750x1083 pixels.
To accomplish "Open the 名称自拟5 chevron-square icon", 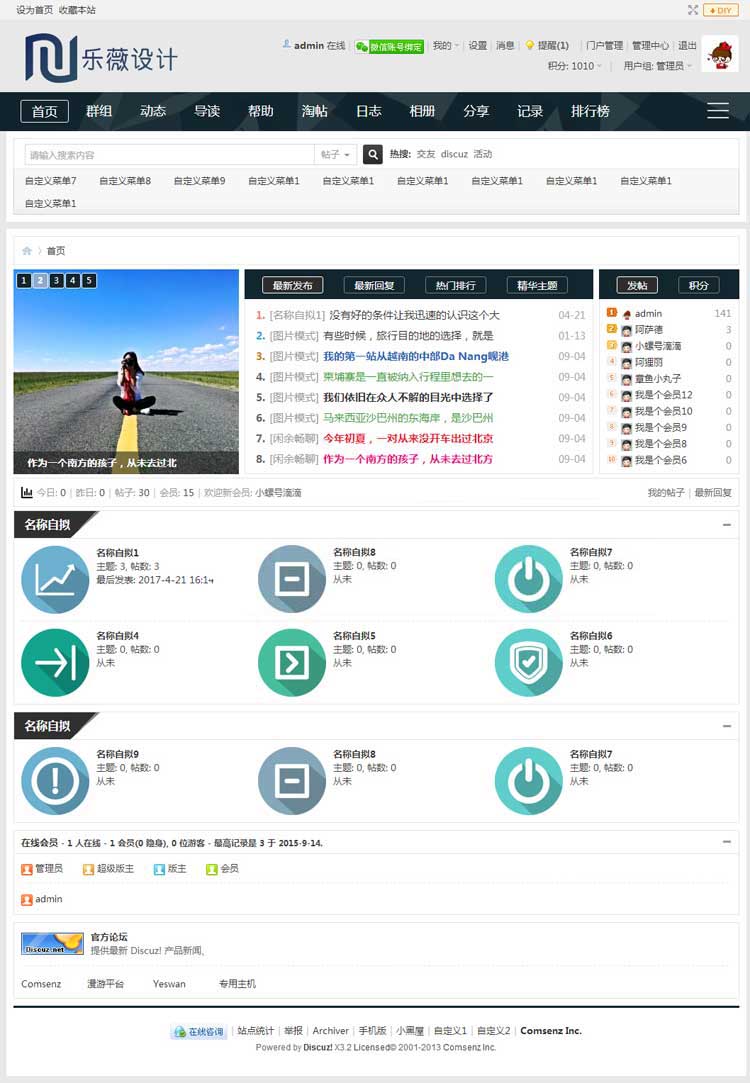I will tap(292, 663).
